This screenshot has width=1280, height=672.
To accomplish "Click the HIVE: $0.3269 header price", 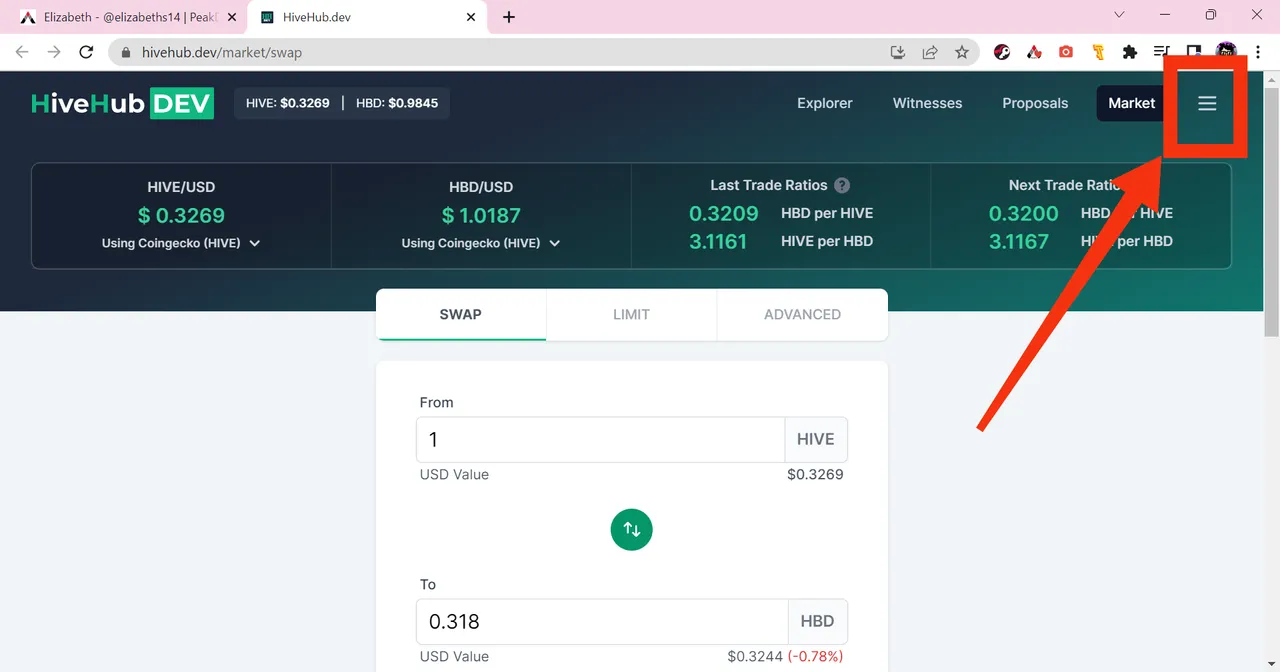I will coord(288,103).
